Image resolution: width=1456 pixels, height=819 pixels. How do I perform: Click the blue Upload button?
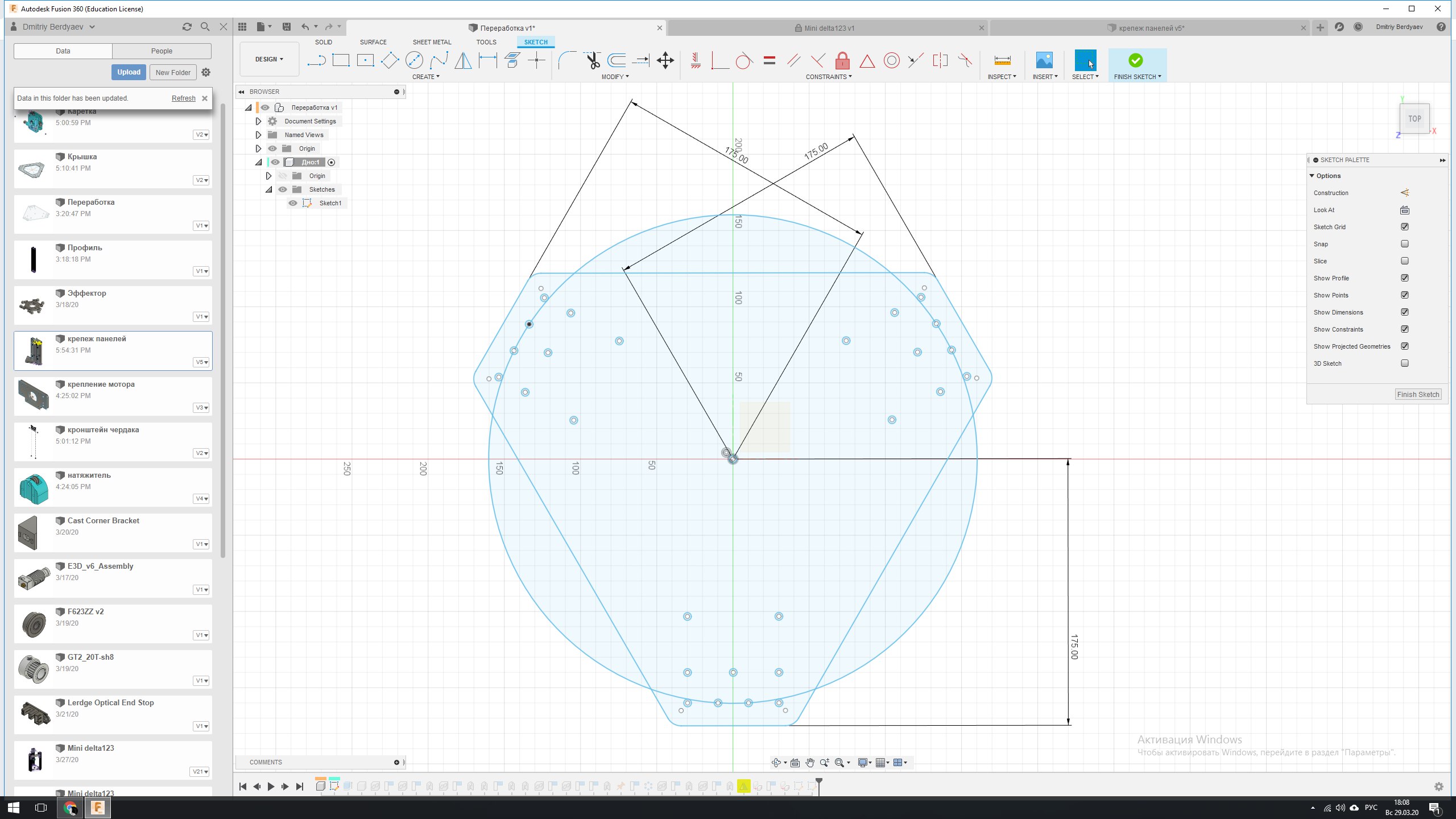pyautogui.click(x=129, y=72)
